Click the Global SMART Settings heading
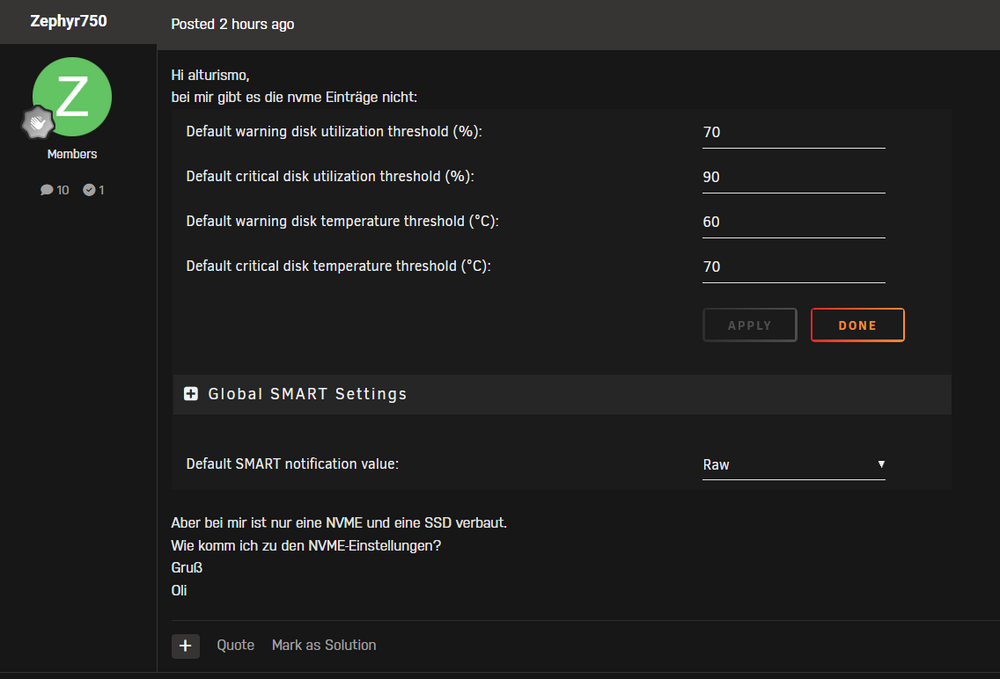The height and width of the screenshot is (679, 1000). 307,394
